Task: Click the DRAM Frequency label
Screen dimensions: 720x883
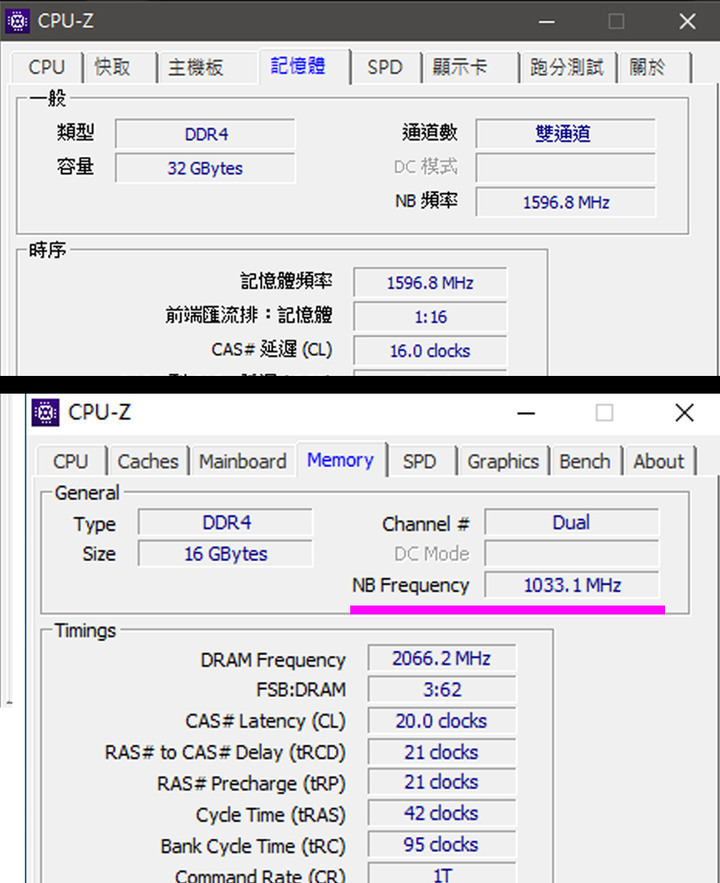Action: click(273, 660)
